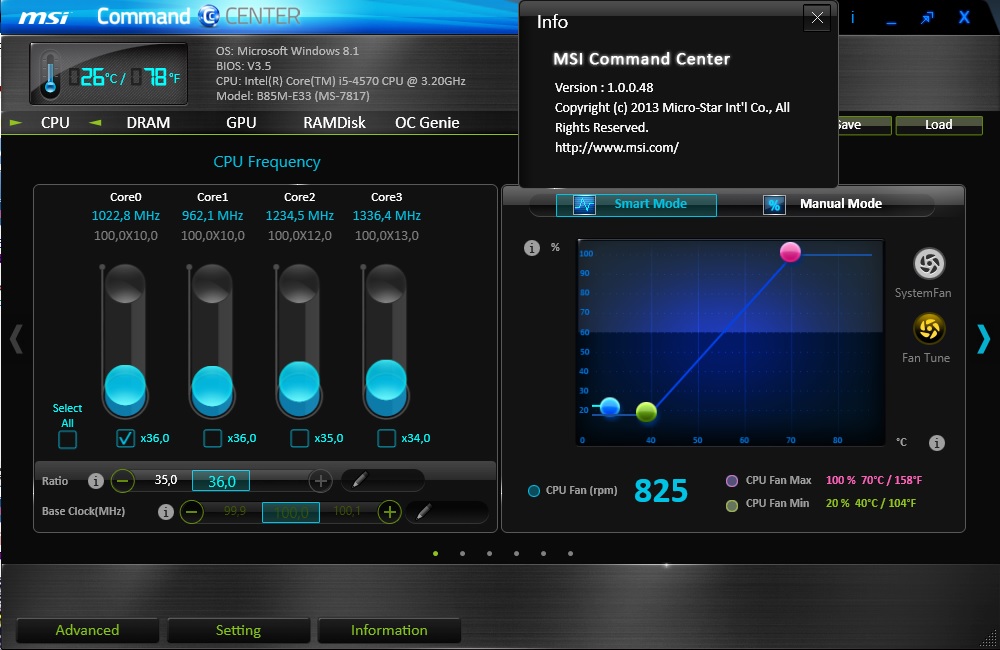Click the Core0 frequency slider knob
Viewport: 1000px width, 650px height.
(125, 387)
